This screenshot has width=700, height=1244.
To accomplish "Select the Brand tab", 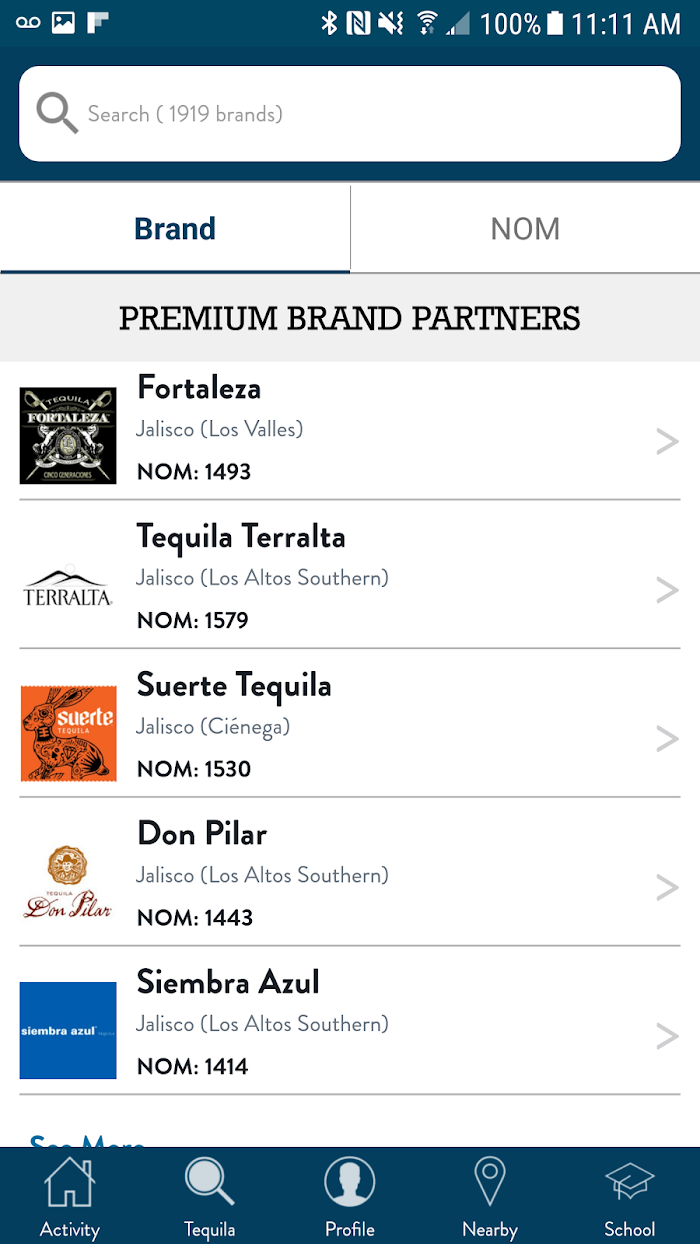I will coord(175,229).
